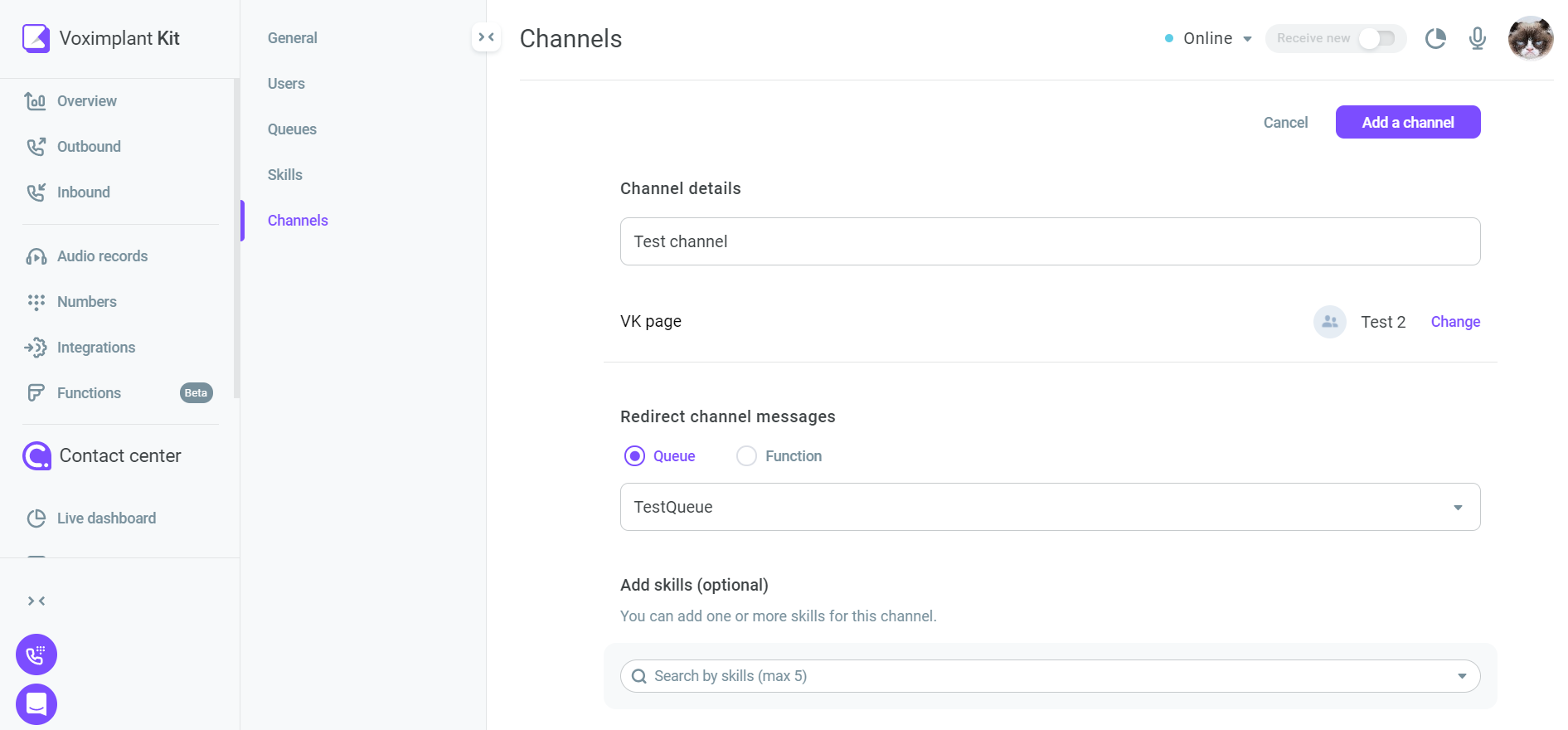Expand the TestQueue queue dropdown
The image size is (1568, 730).
pyautogui.click(x=1458, y=508)
